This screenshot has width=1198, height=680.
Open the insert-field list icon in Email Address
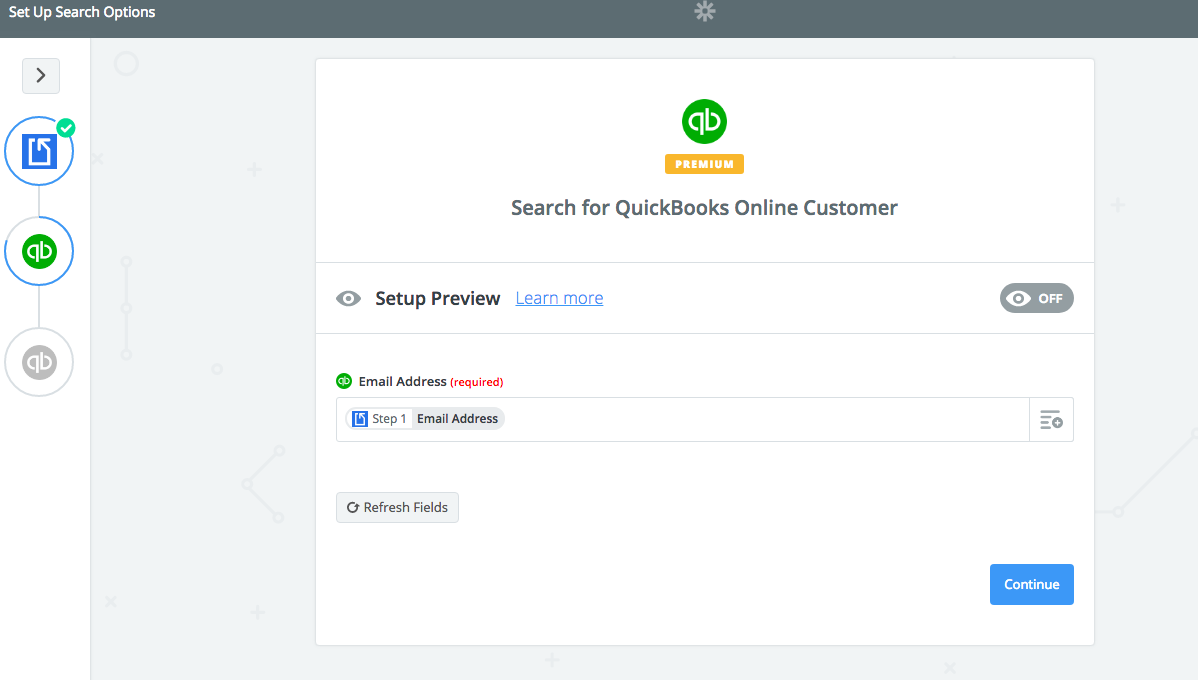pyautogui.click(x=1051, y=419)
